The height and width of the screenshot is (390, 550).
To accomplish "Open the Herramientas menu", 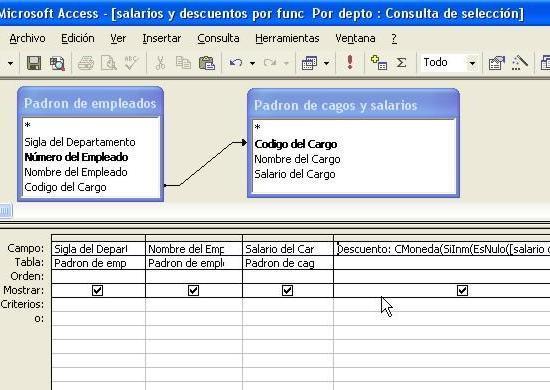I will pyautogui.click(x=287, y=38).
